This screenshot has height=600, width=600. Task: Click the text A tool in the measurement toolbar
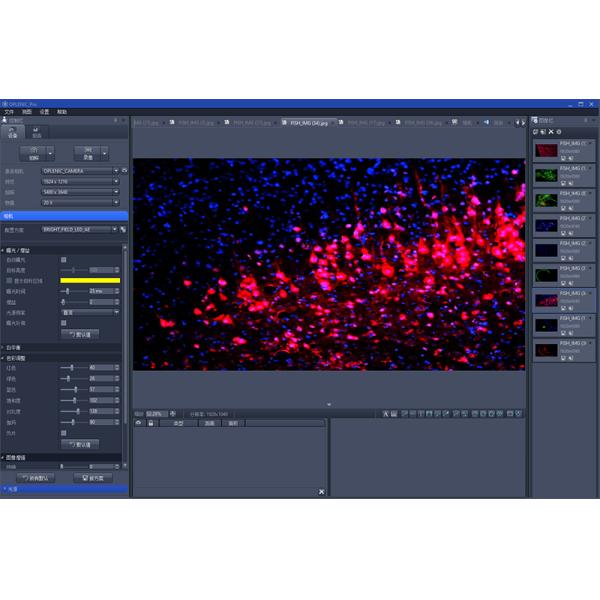click(385, 414)
